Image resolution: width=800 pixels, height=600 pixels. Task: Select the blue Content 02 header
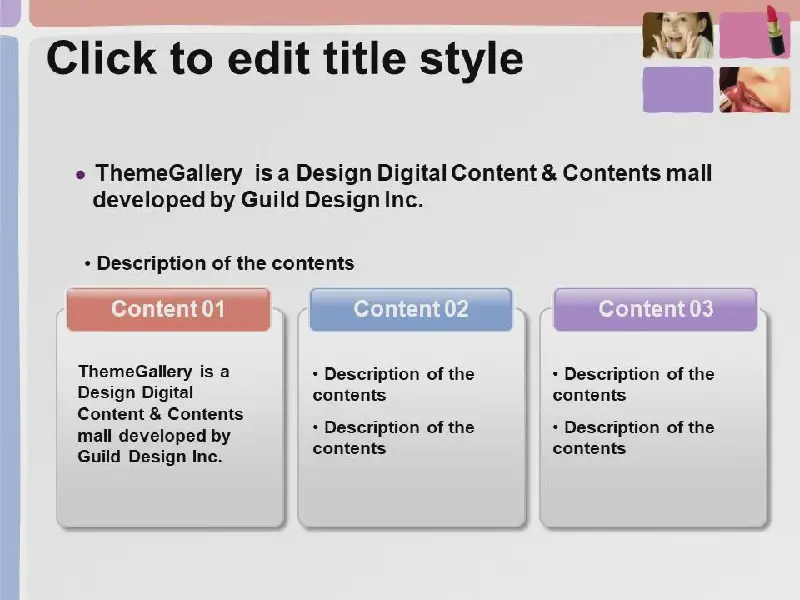click(411, 309)
